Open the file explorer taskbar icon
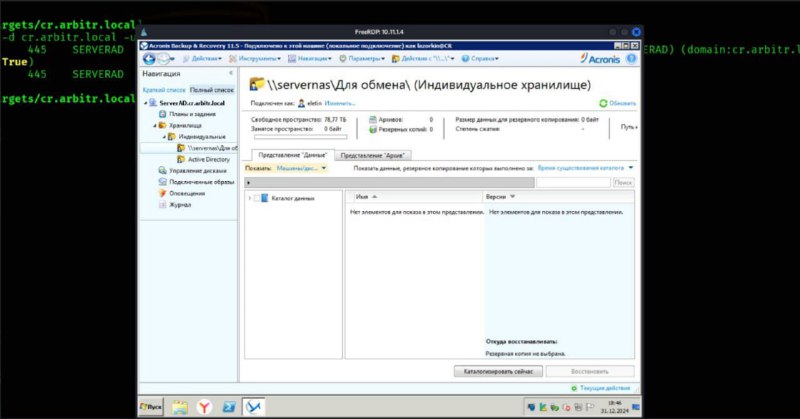The width and height of the screenshot is (800, 419). pos(180,407)
